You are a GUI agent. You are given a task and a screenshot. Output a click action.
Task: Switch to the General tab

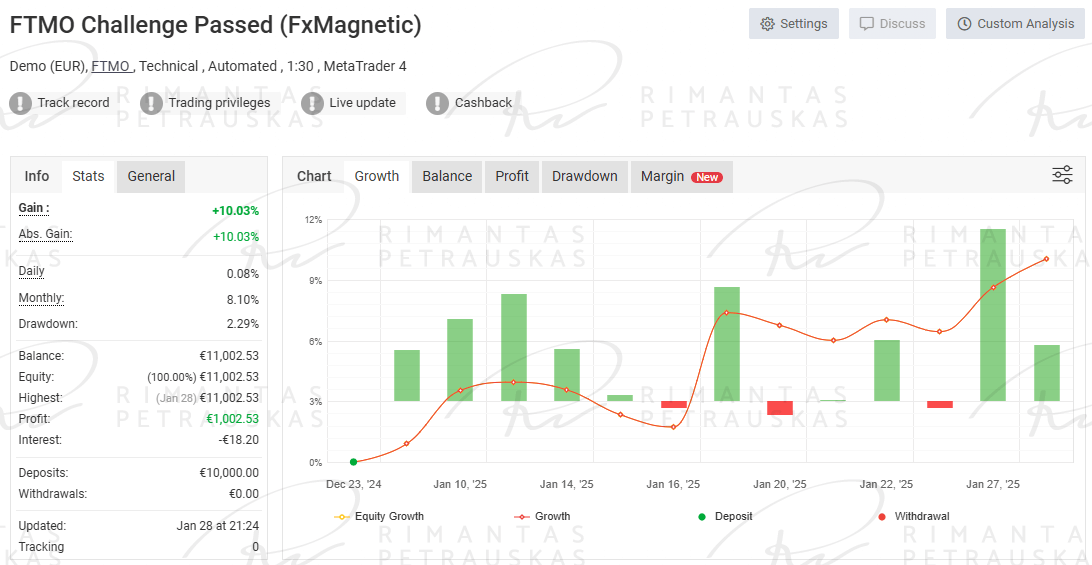151,176
